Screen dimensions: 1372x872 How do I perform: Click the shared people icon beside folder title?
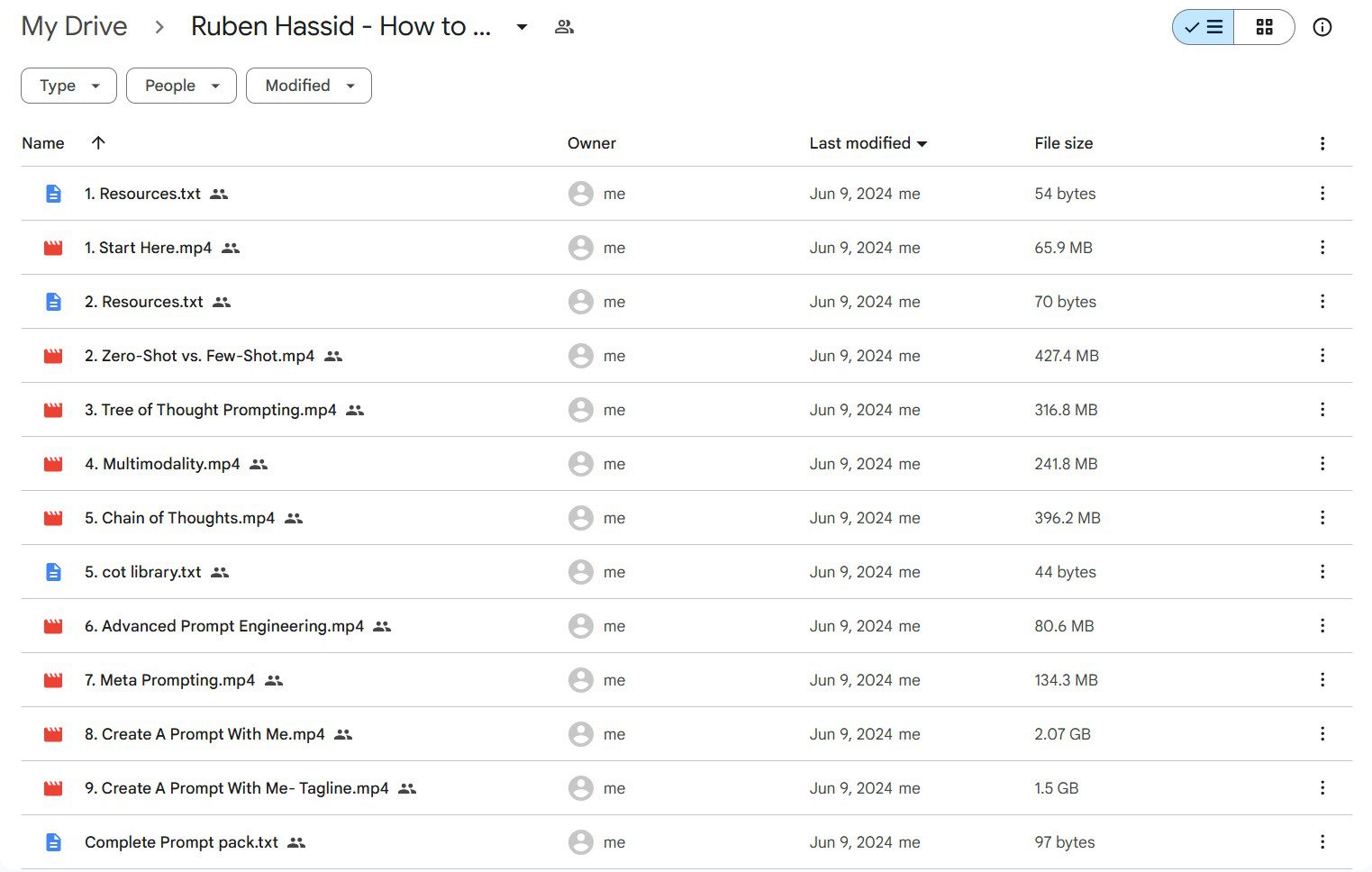click(x=564, y=27)
